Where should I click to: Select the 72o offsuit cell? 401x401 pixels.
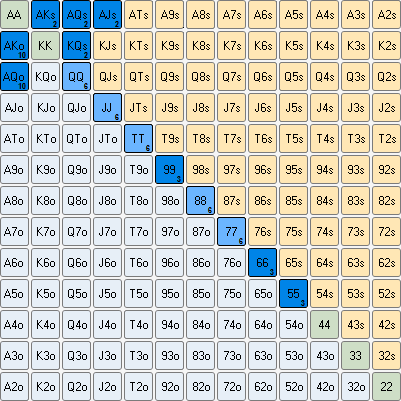(231, 387)
